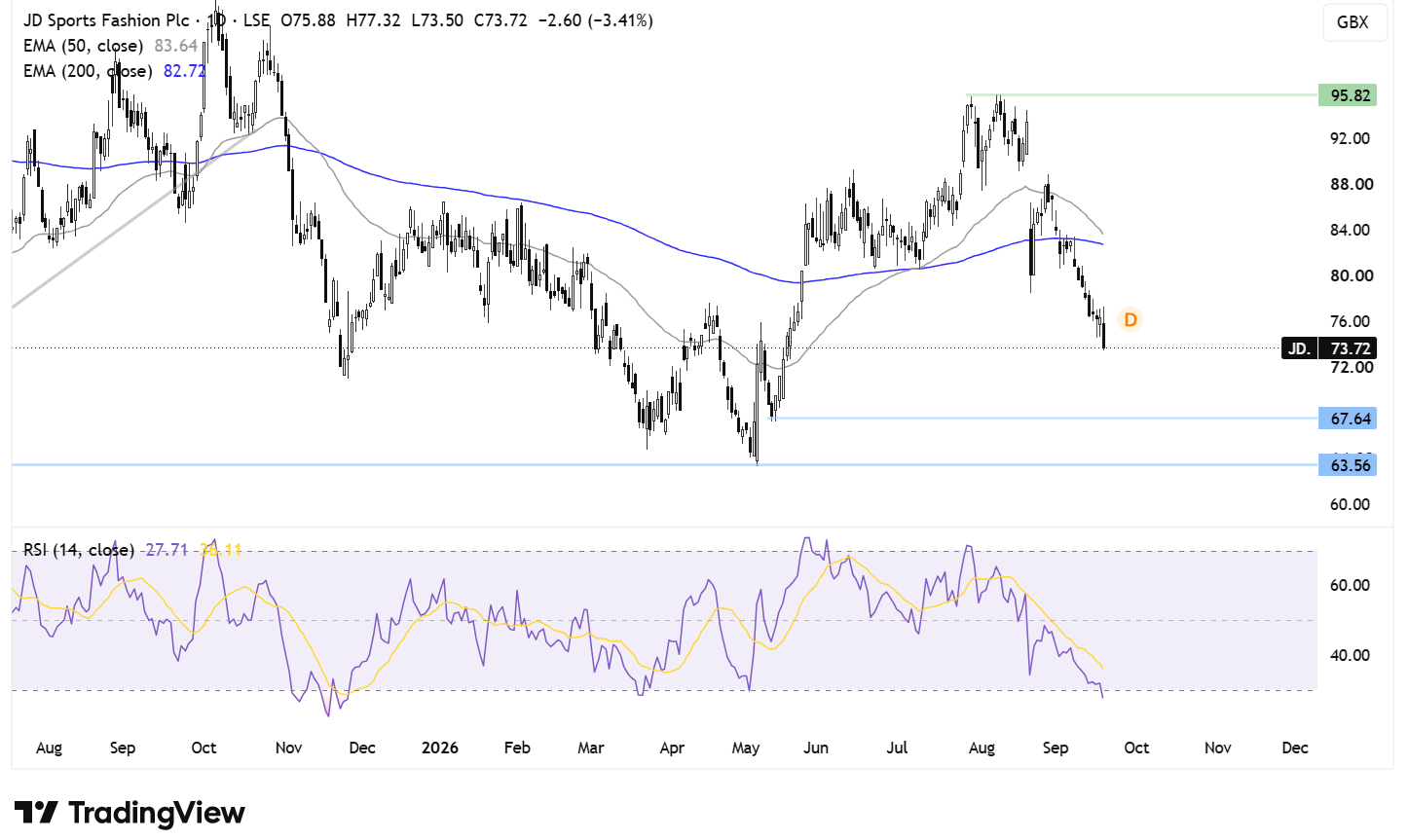1408x840 pixels.
Task: Click the −2.60 (−3.41%) change value
Action: point(595,20)
